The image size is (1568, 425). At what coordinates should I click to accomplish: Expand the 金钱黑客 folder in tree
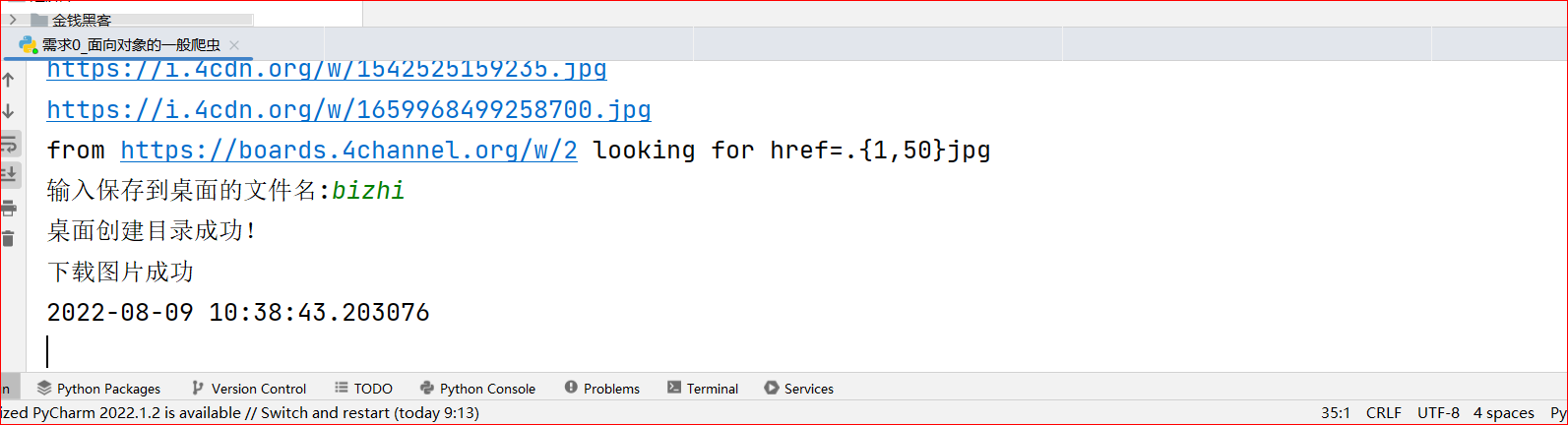pos(13,19)
